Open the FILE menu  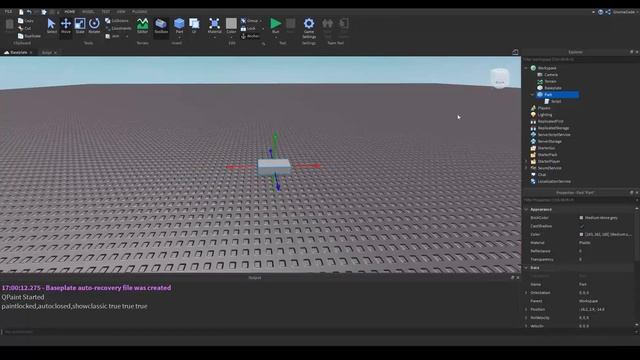[x=8, y=12]
